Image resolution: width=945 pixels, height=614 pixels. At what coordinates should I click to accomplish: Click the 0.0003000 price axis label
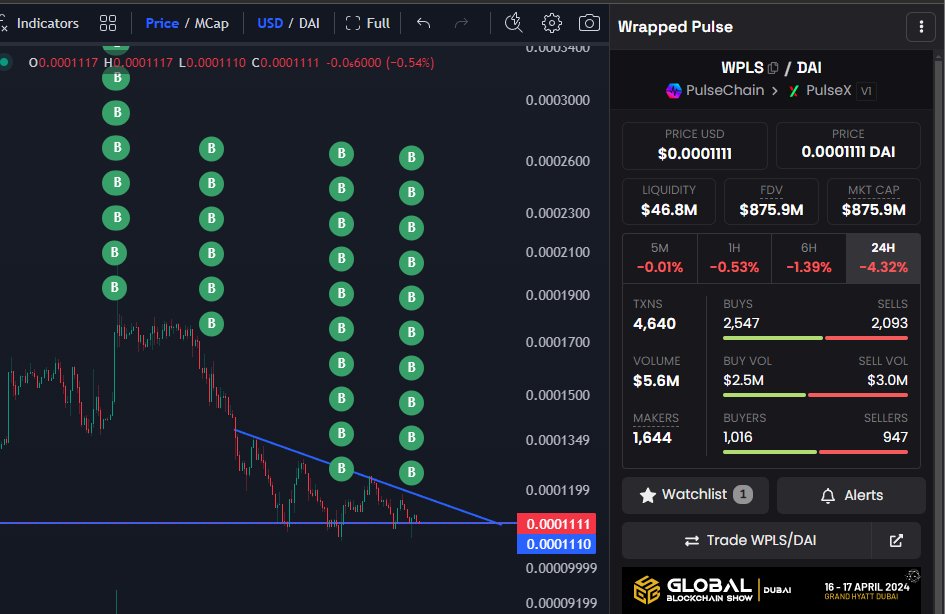557,100
